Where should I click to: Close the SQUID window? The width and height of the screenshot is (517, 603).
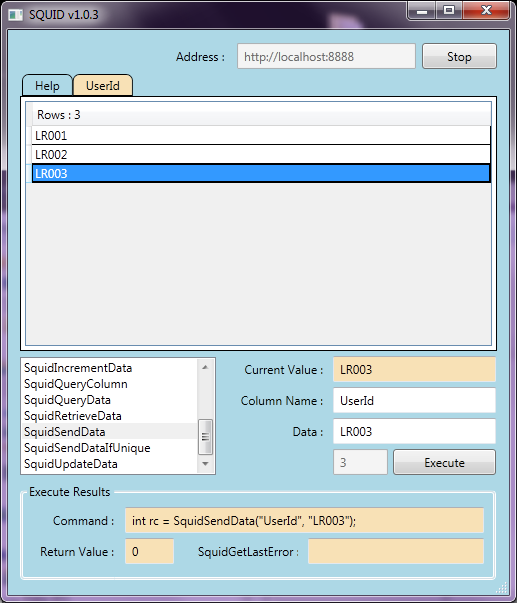[x=486, y=11]
